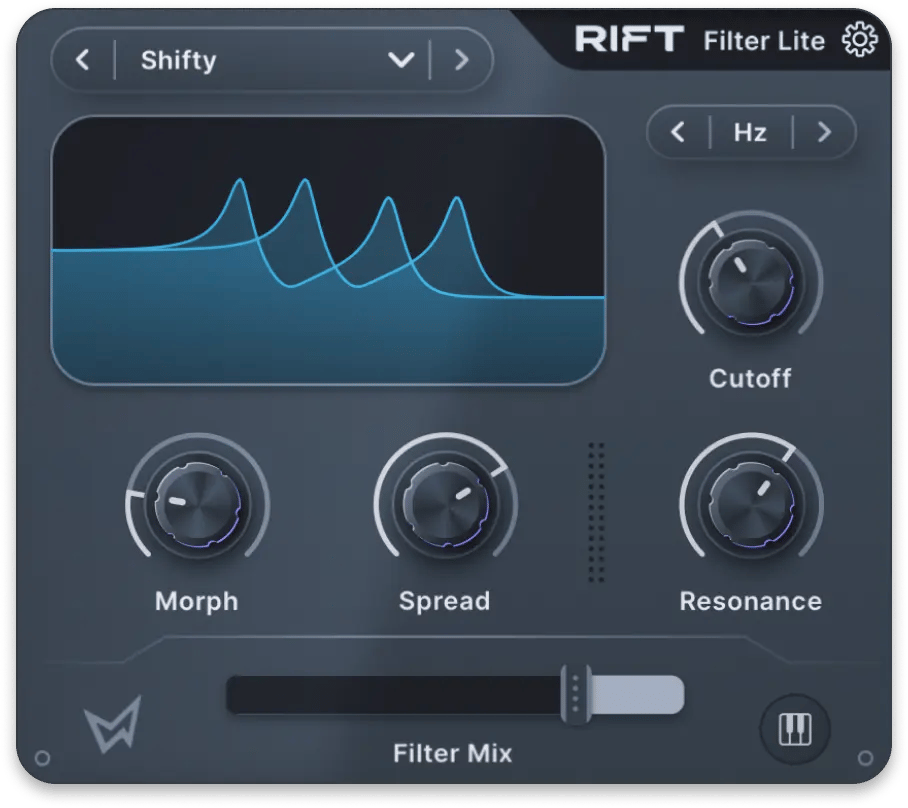Expand the Shifty preset dropdown
The width and height of the screenshot is (908, 808).
point(401,60)
